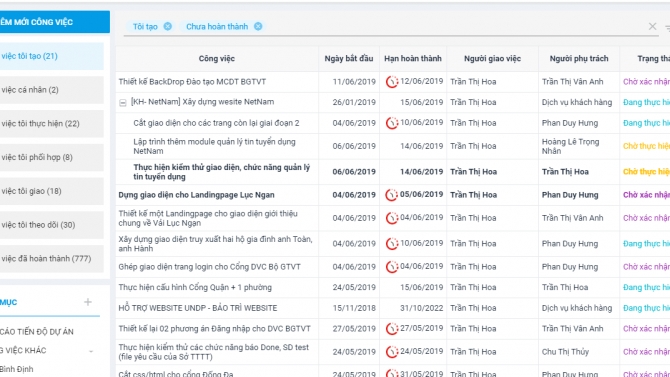670x377 pixels.
Task: Open 'việc tôi giao (18)' list
Action: click(x=52, y=191)
